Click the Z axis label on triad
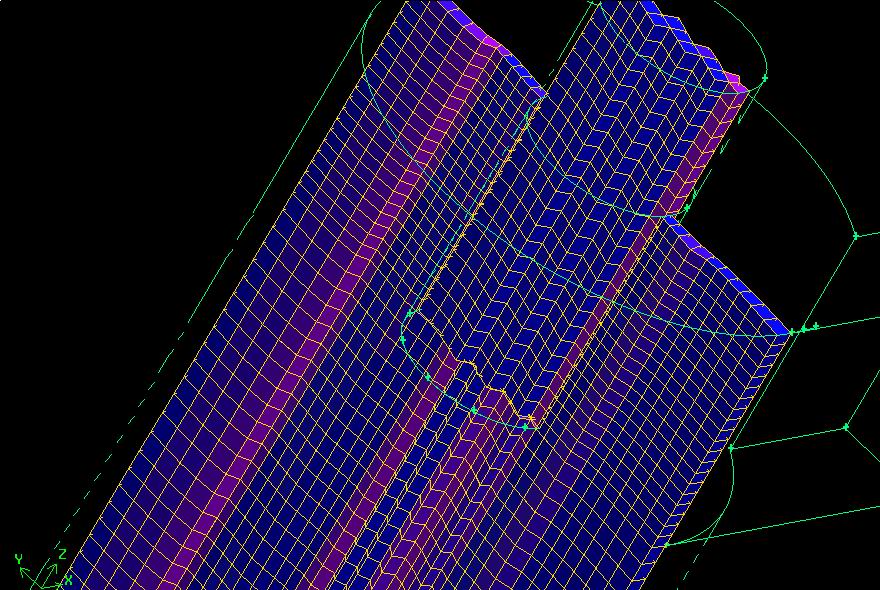 pos(62,553)
